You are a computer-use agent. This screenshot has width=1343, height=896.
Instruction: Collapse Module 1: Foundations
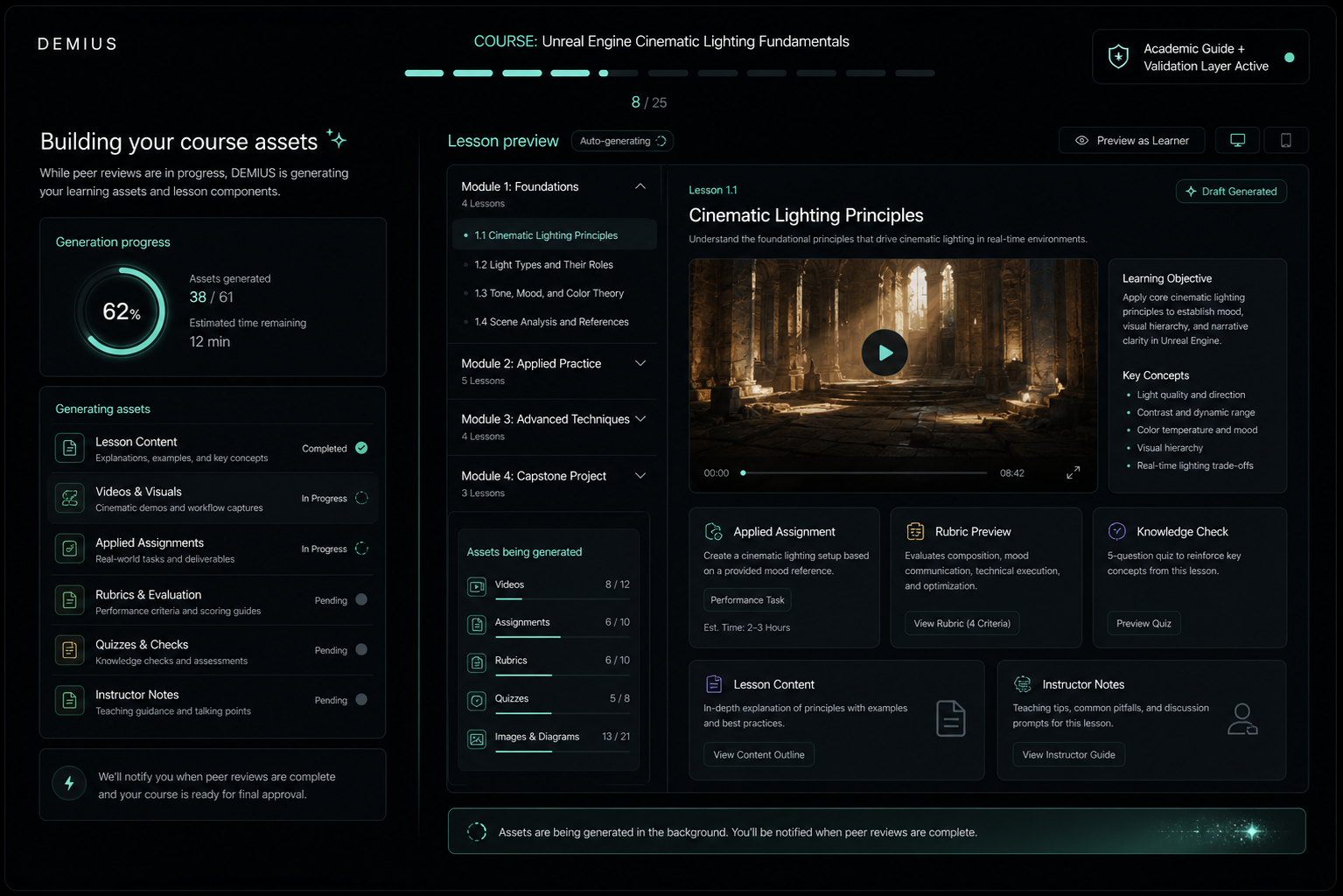[640, 186]
